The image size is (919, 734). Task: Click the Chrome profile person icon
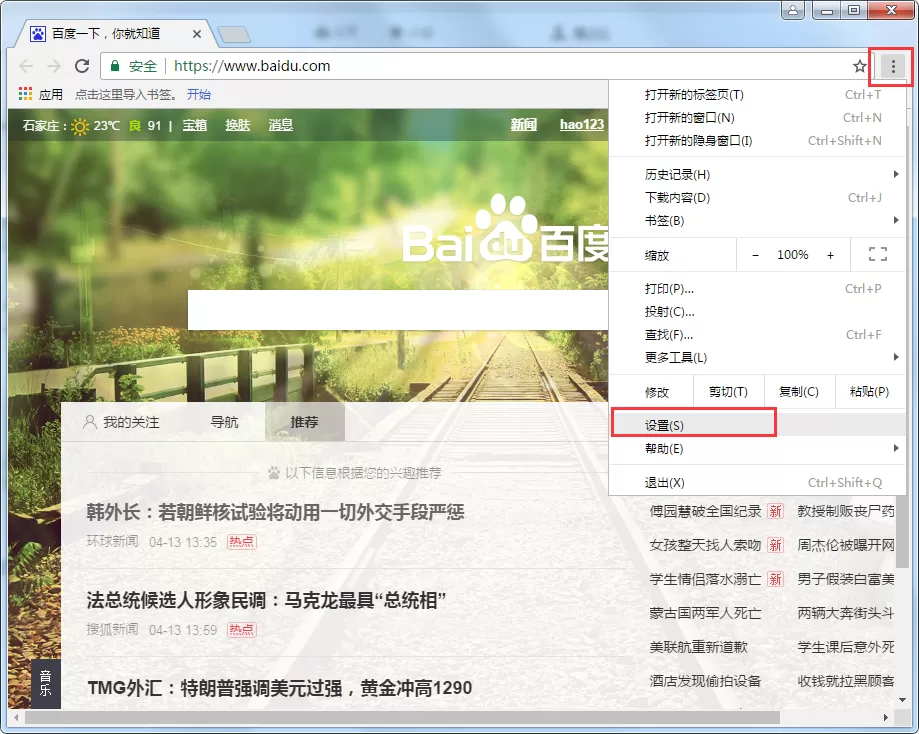point(792,10)
